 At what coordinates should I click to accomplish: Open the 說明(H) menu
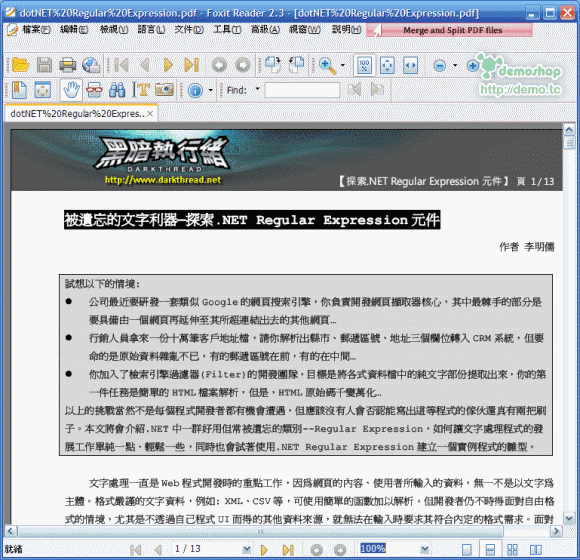[x=346, y=30]
